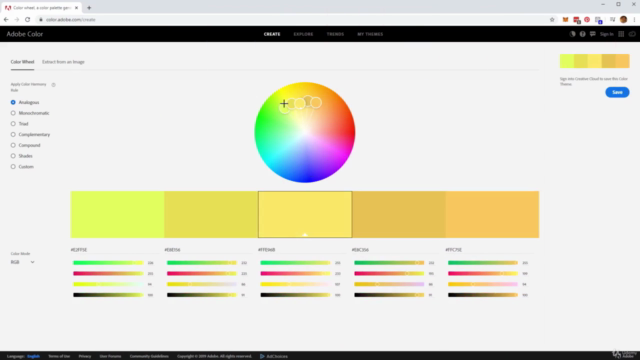Open the Color Mode RGB dropdown
This screenshot has height=360, width=640.
click(x=22, y=262)
